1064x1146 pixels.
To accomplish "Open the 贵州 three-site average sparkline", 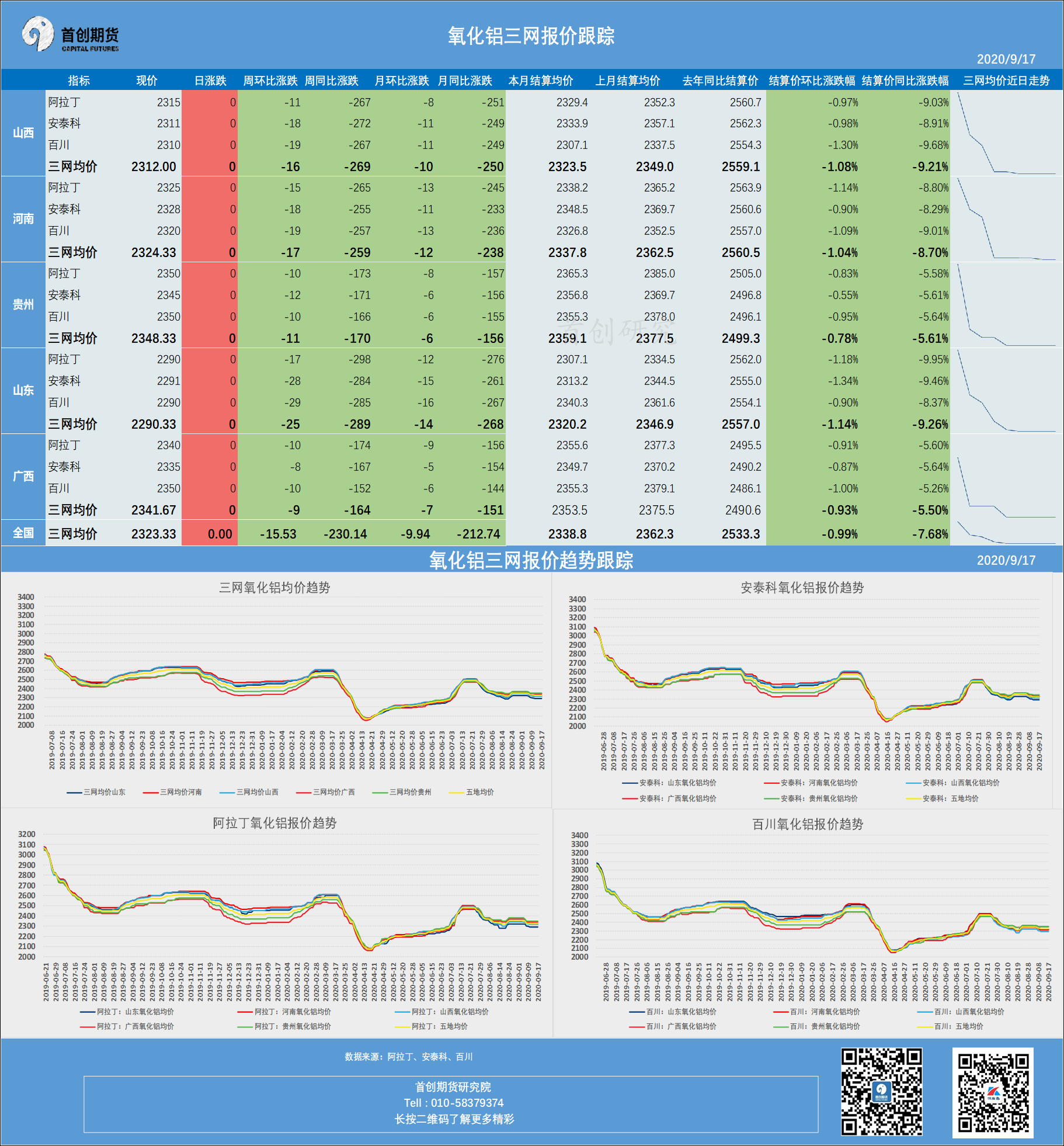I will 1006,305.
